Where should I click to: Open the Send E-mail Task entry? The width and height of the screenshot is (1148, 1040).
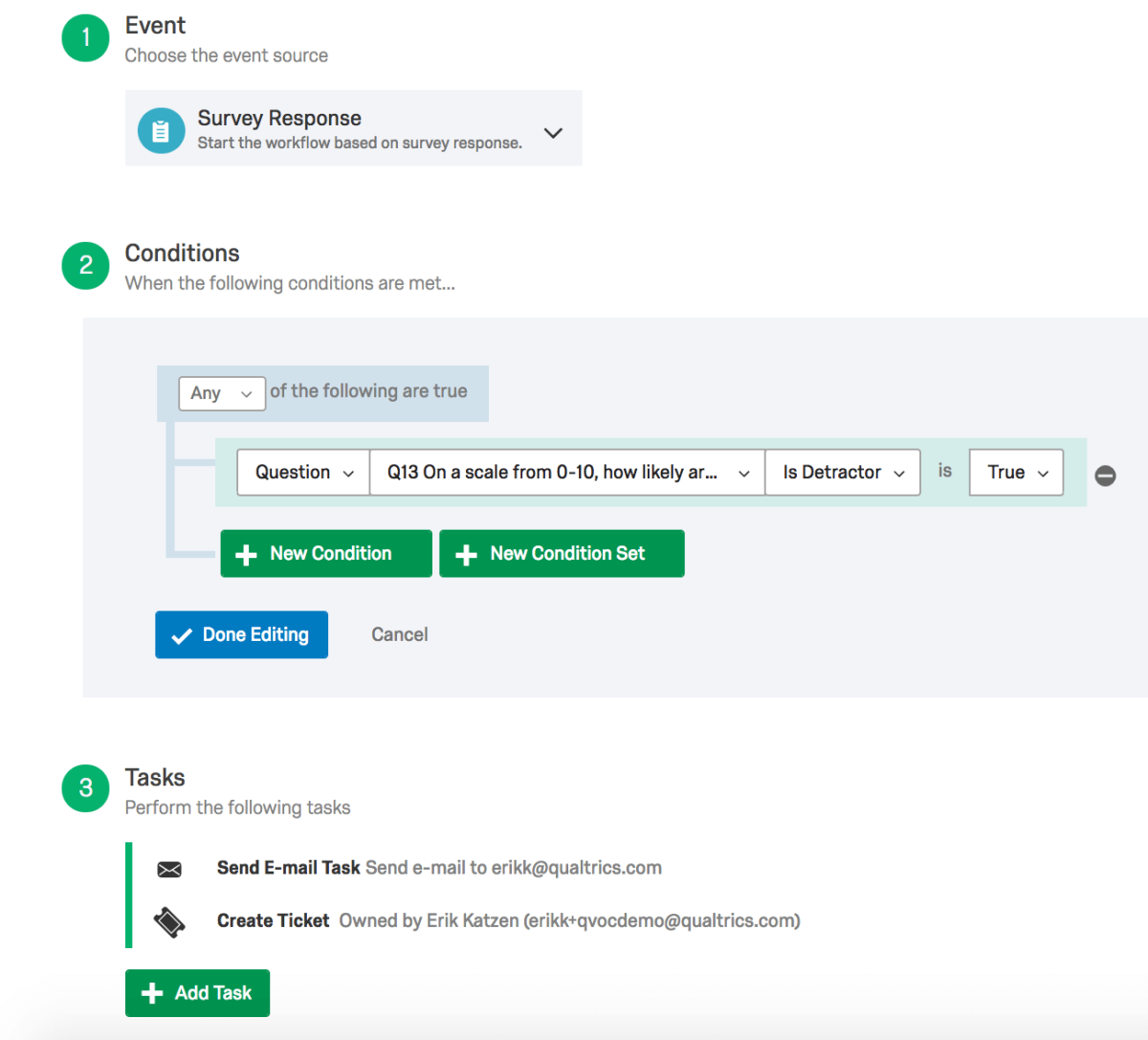(x=289, y=868)
